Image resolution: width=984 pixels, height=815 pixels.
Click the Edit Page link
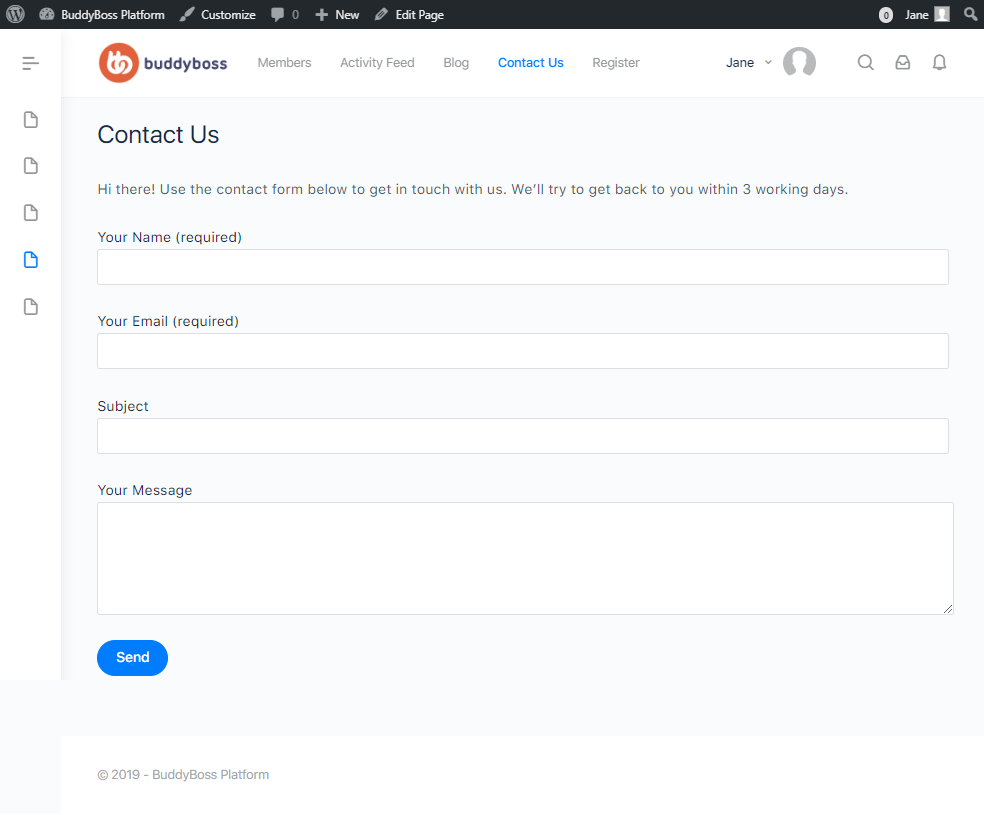pyautogui.click(x=409, y=14)
